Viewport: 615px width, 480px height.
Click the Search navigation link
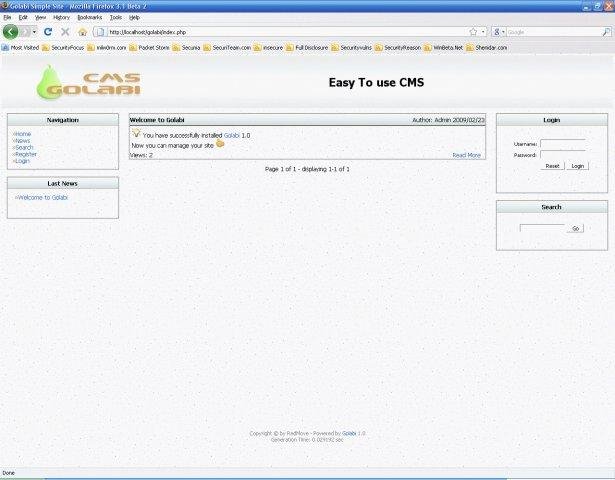tap(24, 147)
